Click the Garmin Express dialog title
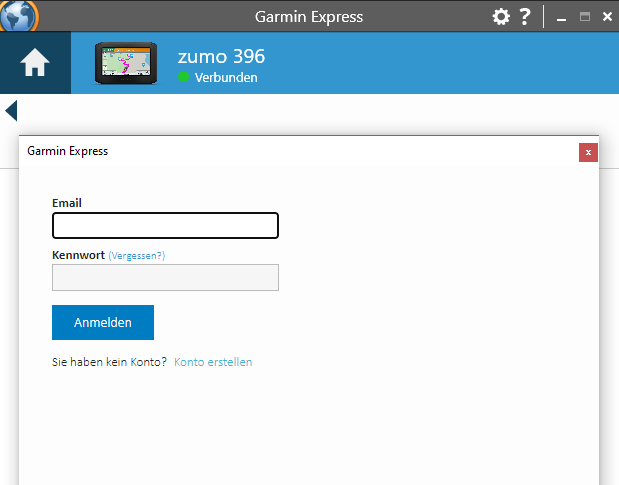 68,151
